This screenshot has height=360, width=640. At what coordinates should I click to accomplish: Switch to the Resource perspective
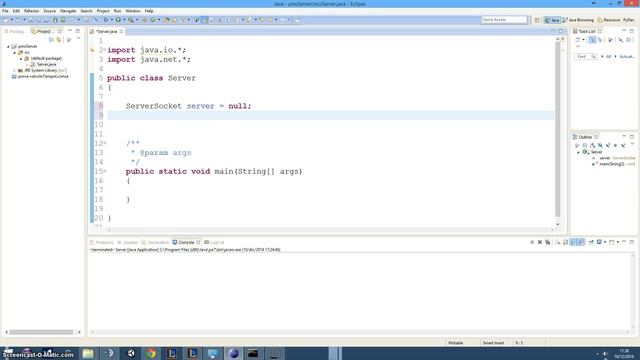click(x=609, y=20)
